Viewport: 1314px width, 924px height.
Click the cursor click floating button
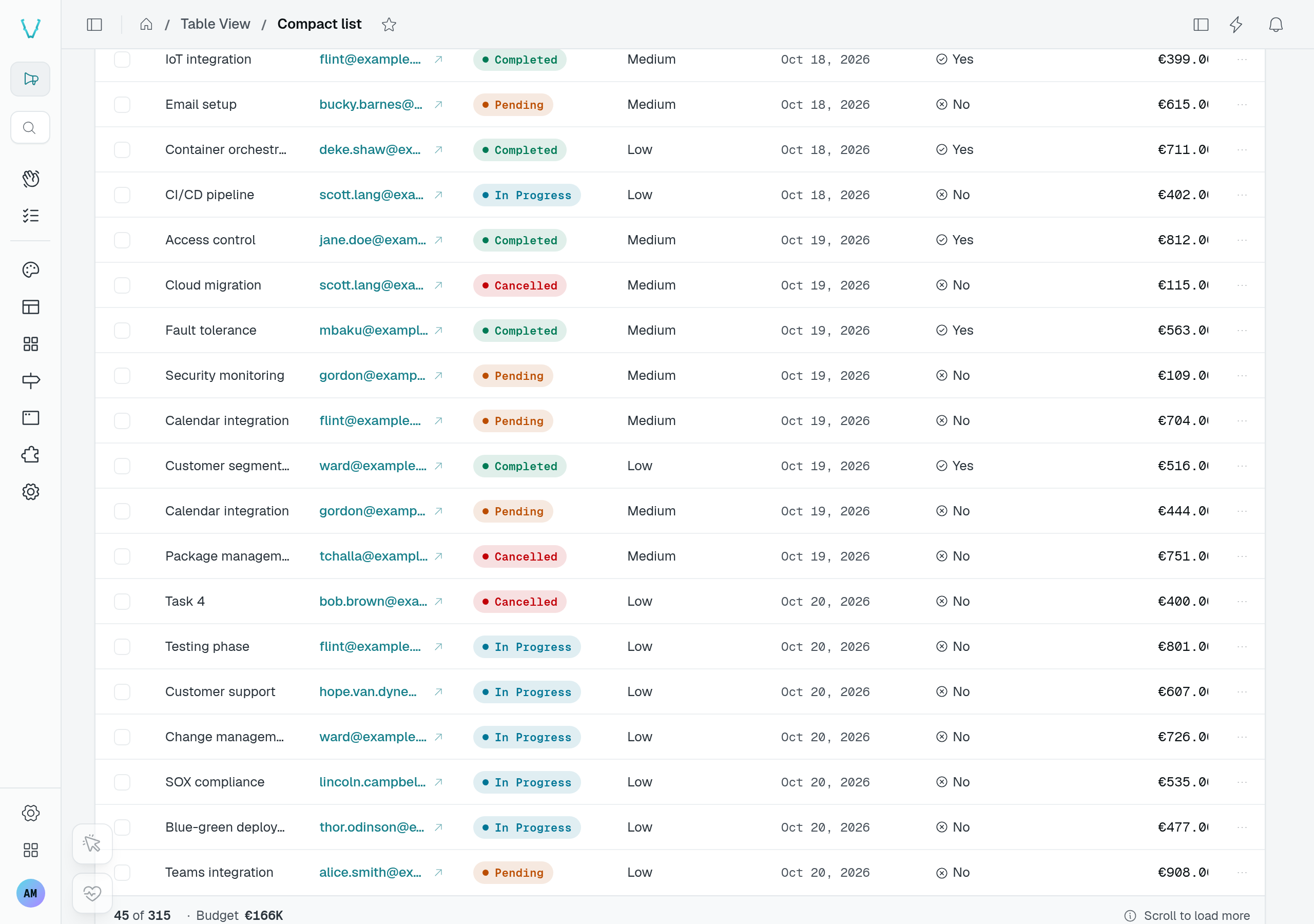tap(92, 843)
